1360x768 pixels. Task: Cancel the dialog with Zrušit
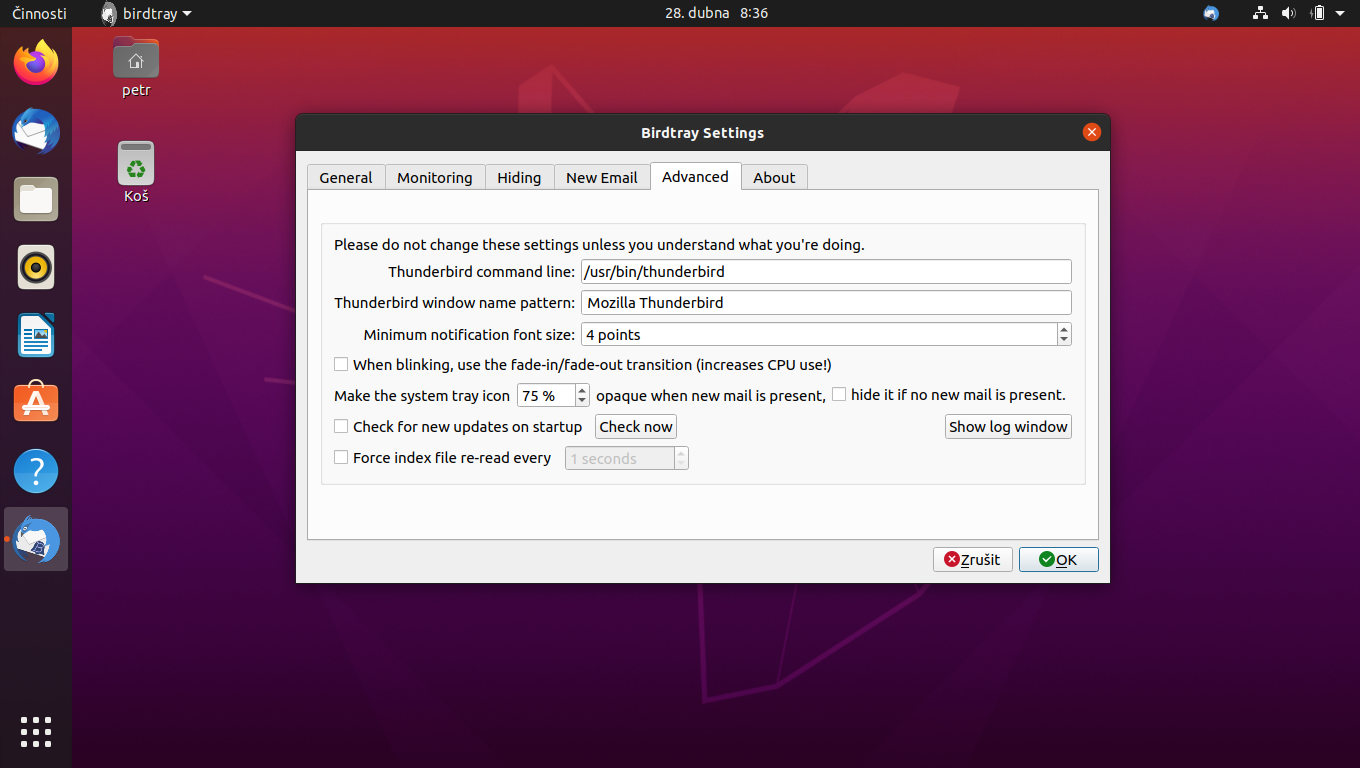pyautogui.click(x=973, y=560)
